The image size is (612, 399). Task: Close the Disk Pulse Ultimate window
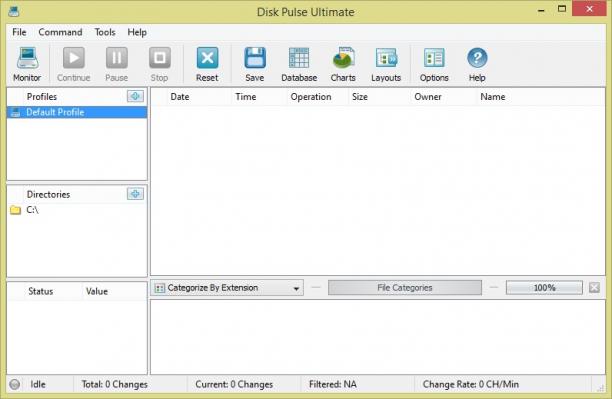coord(589,9)
